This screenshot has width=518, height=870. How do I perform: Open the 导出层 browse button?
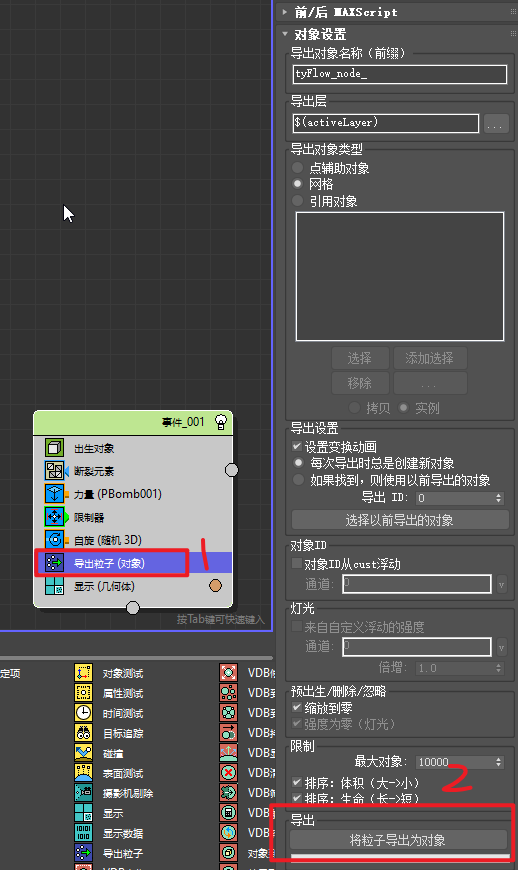pos(495,123)
